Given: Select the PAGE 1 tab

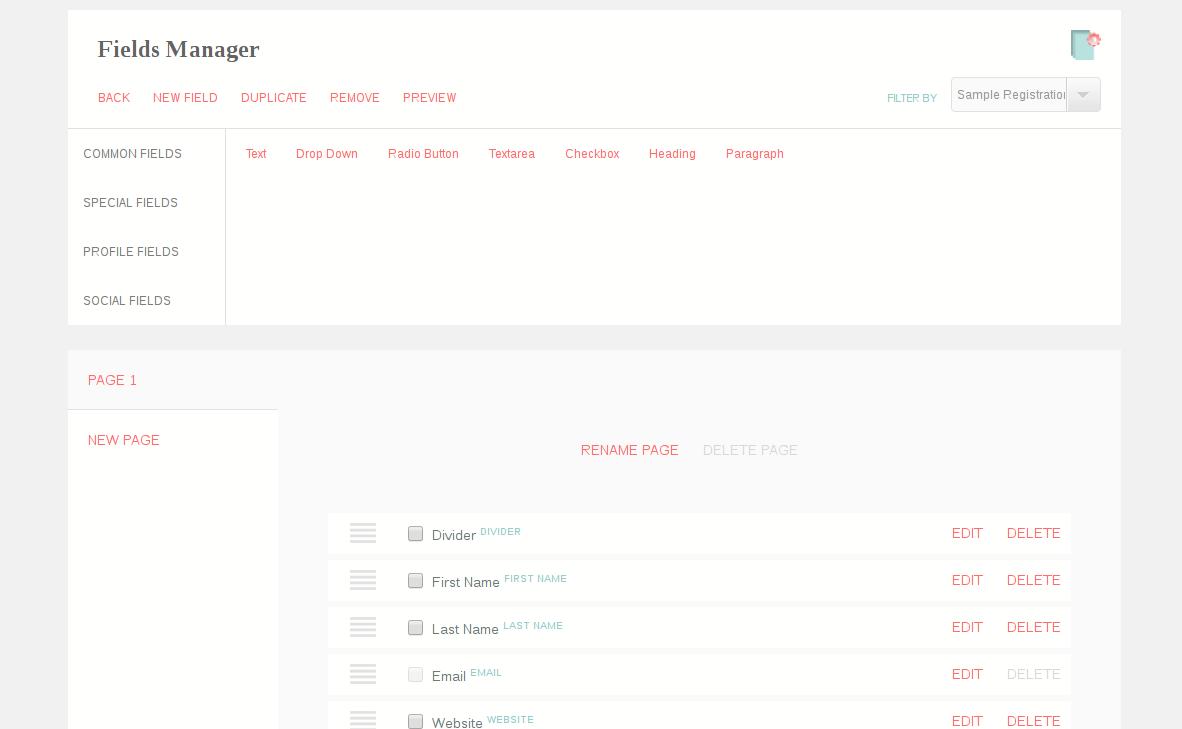Looking at the screenshot, I should (x=112, y=380).
